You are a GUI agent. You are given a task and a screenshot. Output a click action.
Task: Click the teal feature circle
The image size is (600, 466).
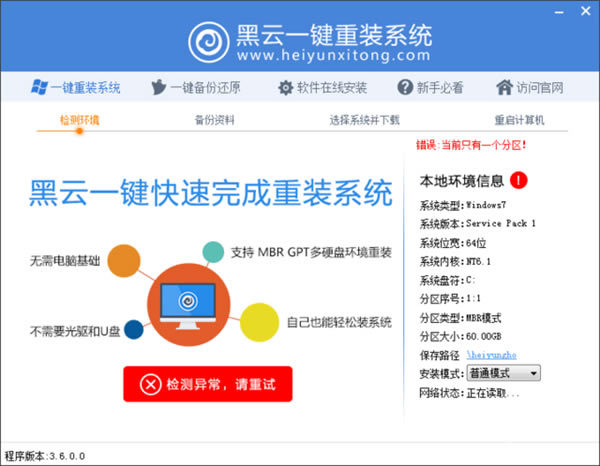(213, 252)
